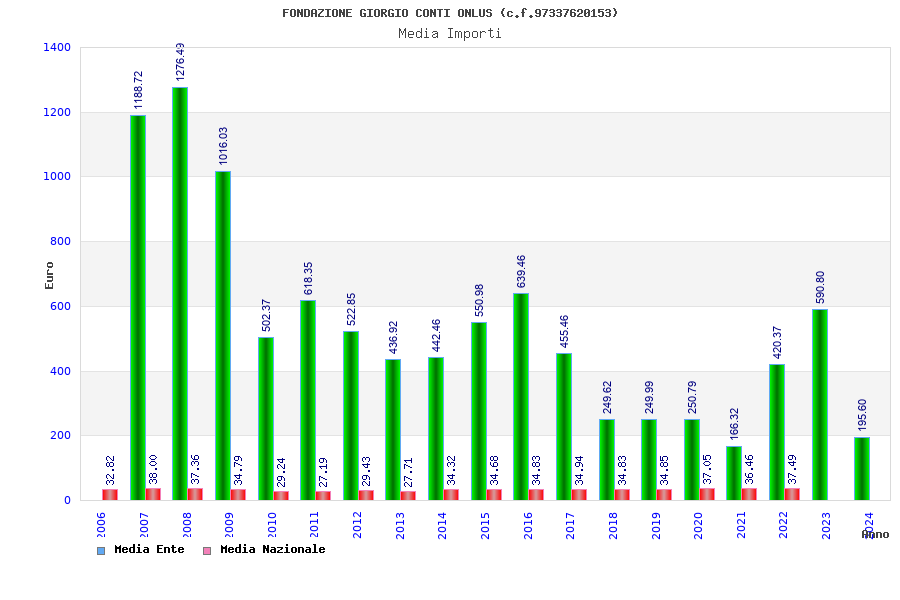The width and height of the screenshot is (900, 600).
Task: Click the green bar labeled 442.46
Action: [436, 428]
